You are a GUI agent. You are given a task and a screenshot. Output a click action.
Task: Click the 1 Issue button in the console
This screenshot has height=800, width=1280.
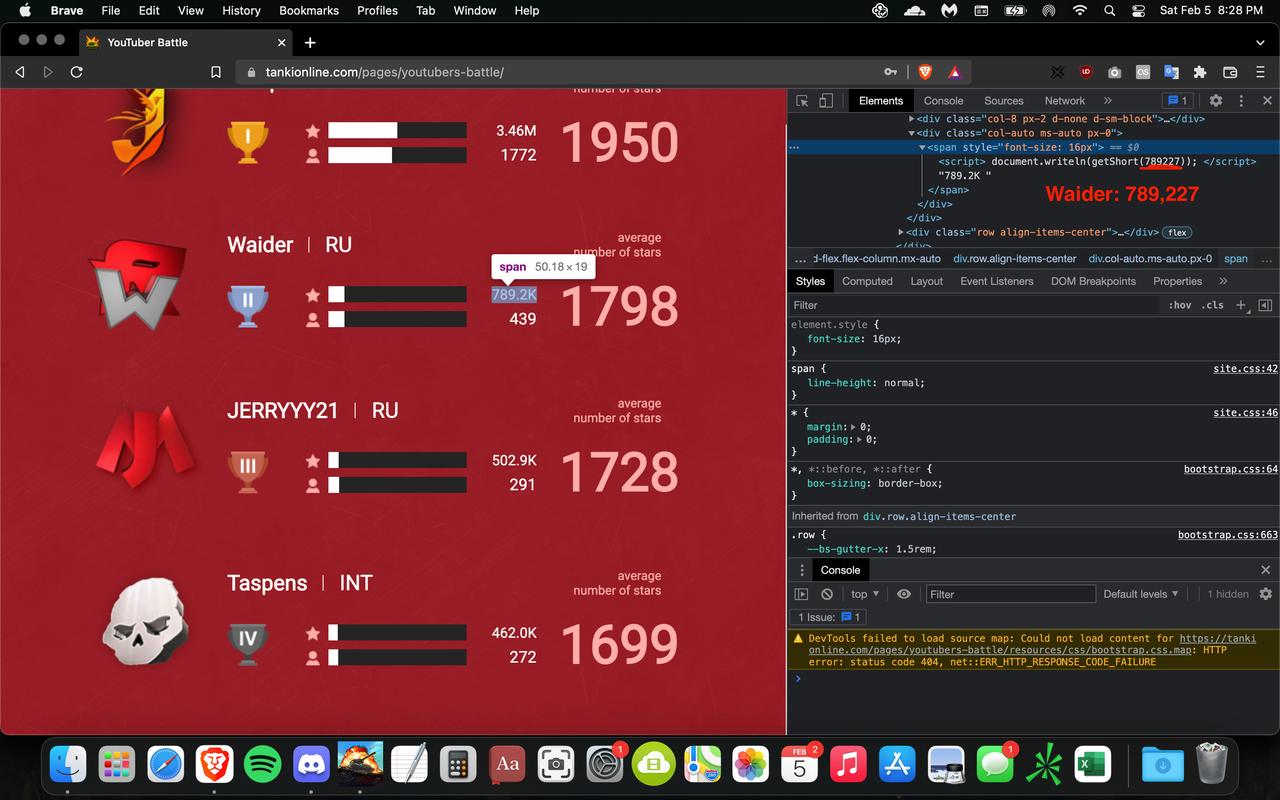[829, 617]
